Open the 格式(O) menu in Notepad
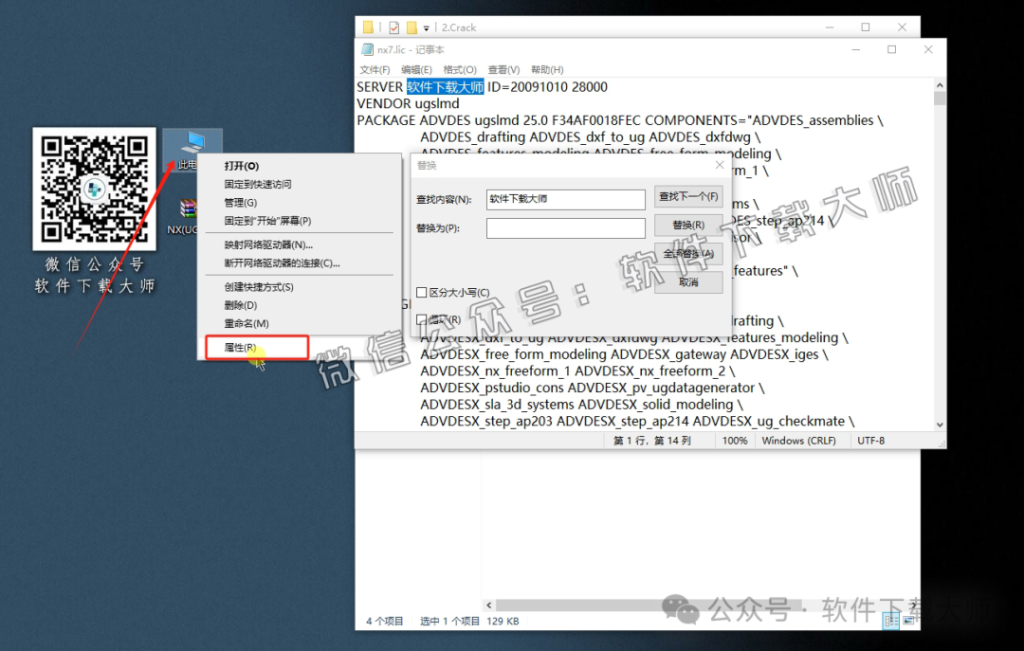1024x651 pixels. click(x=459, y=69)
